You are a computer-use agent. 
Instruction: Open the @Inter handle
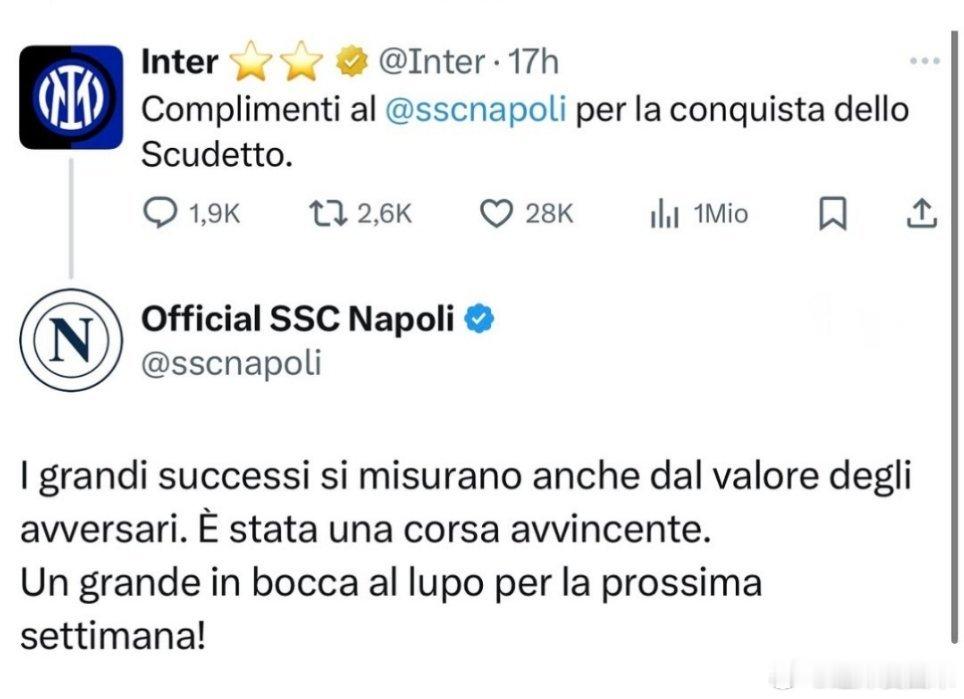[432, 61]
